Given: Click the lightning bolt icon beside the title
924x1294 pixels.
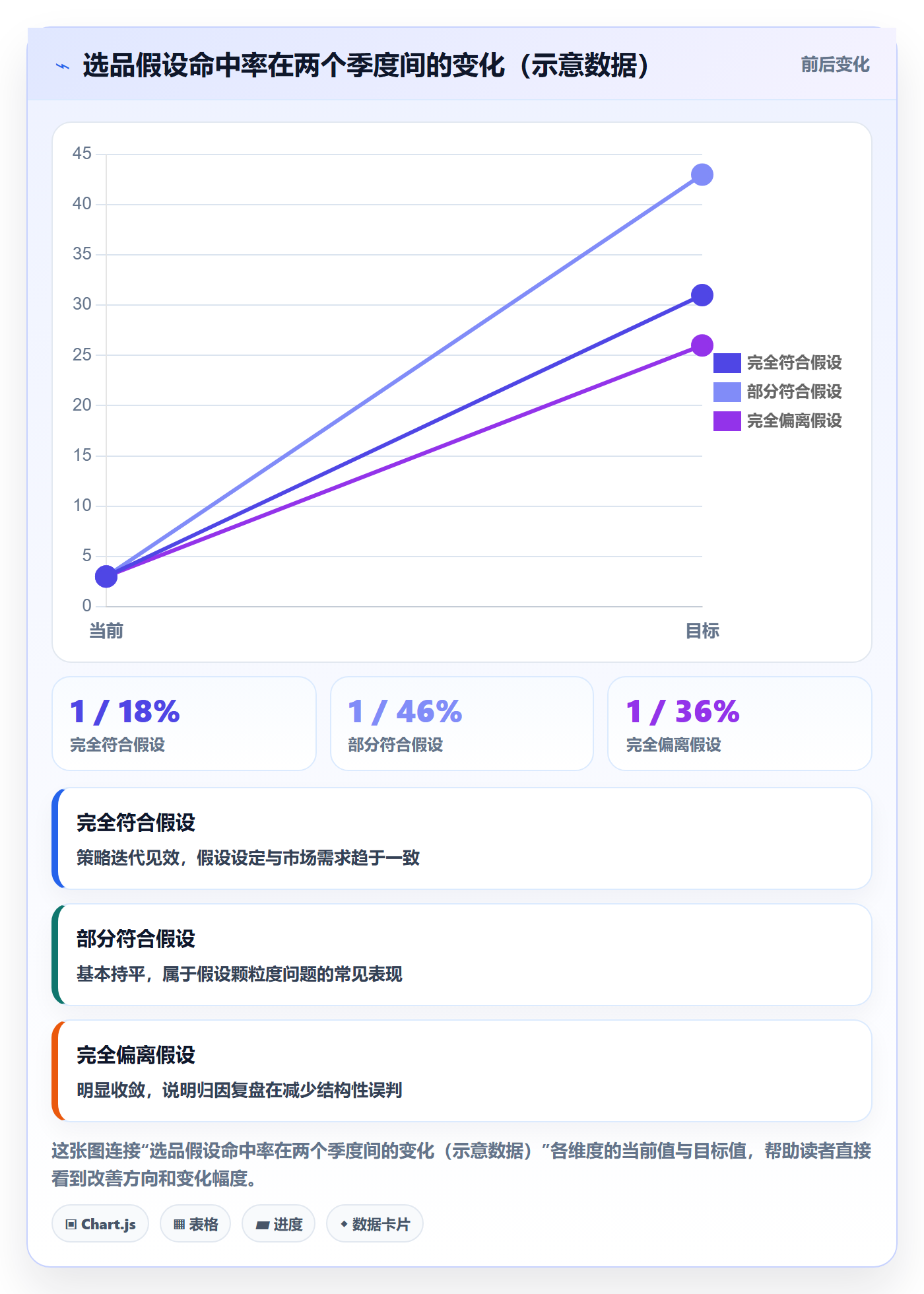Looking at the screenshot, I should [63, 66].
